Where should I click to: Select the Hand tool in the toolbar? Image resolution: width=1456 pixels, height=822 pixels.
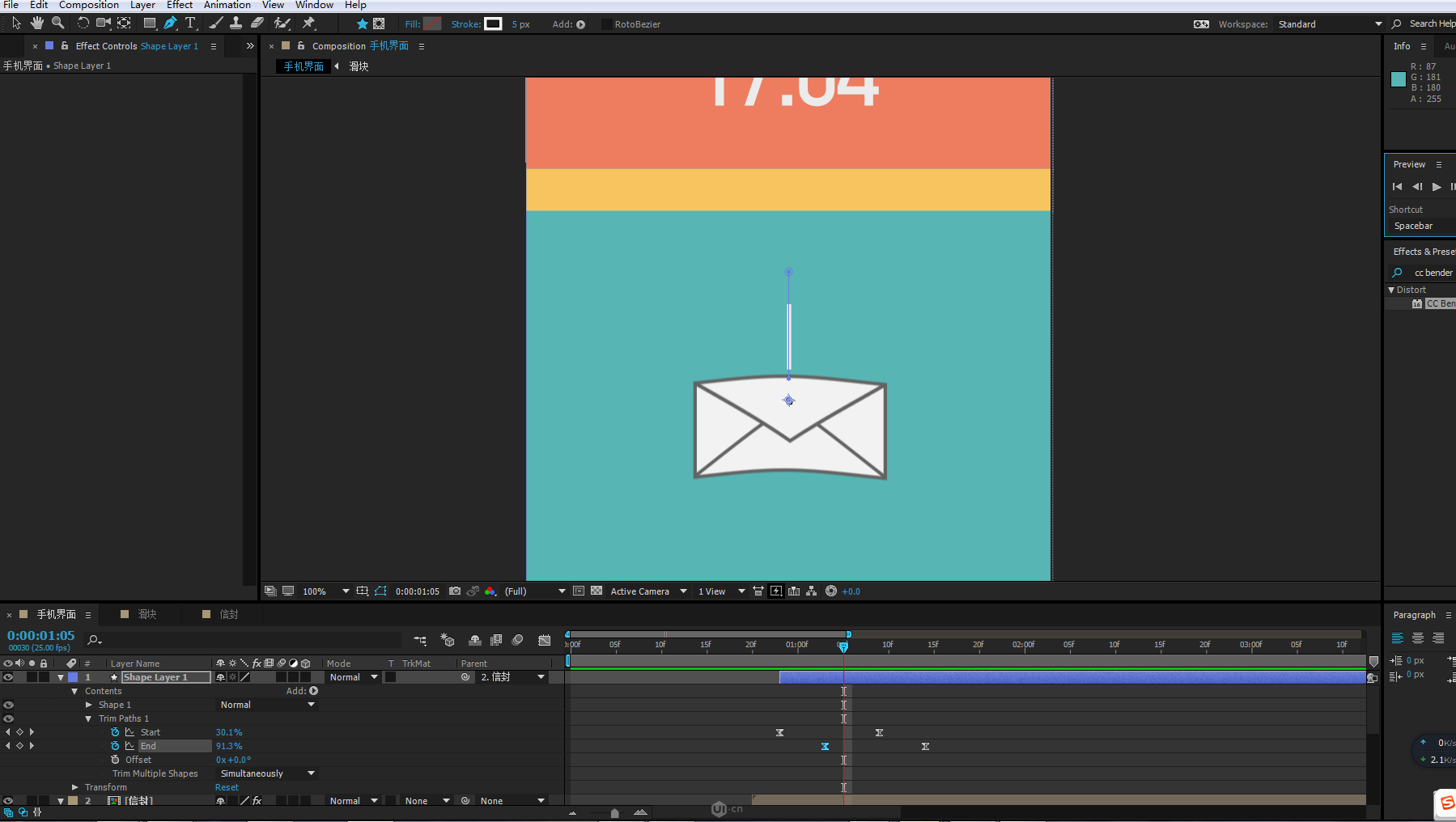(37, 23)
